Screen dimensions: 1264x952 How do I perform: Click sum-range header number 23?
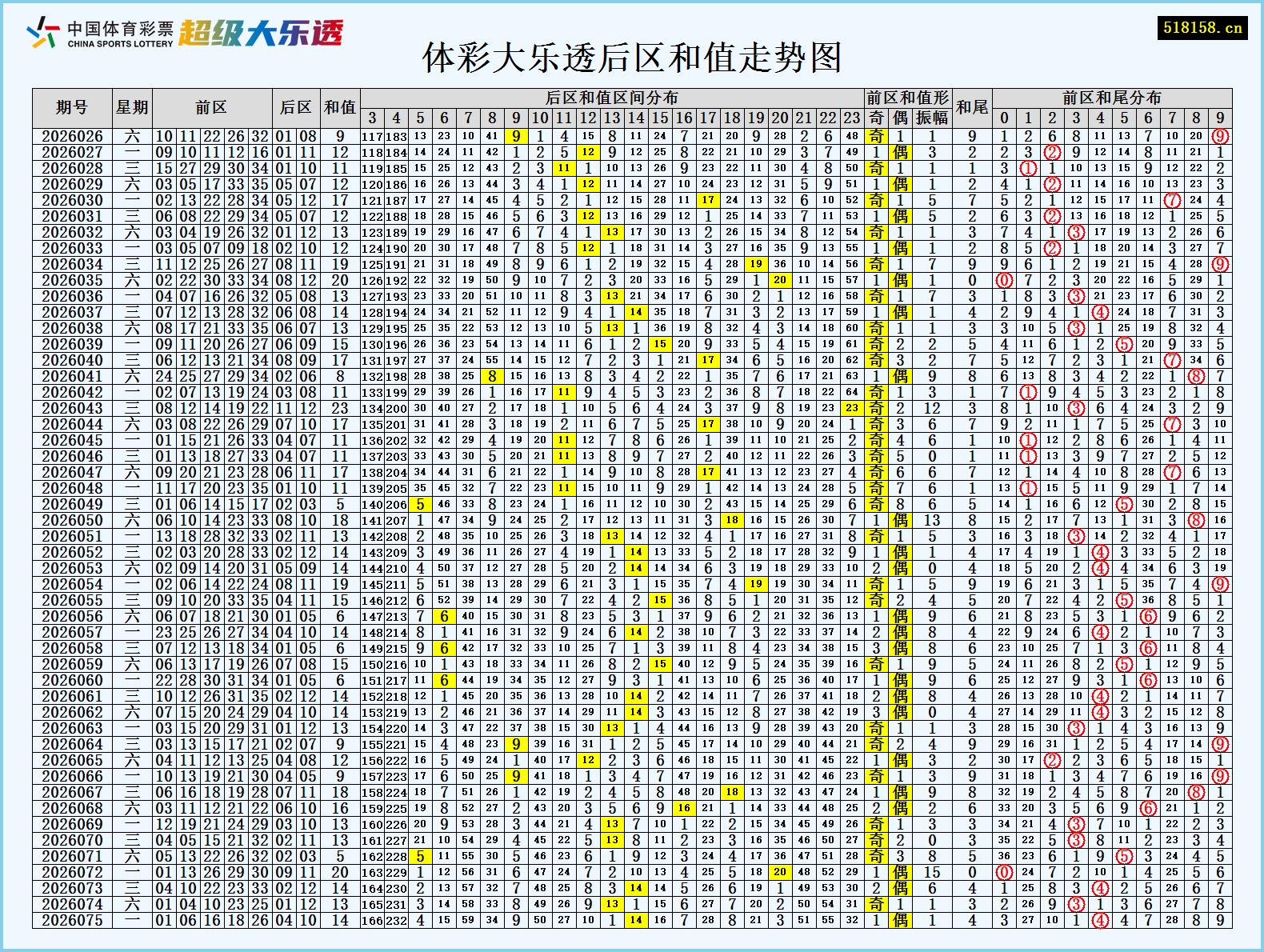tap(852, 118)
